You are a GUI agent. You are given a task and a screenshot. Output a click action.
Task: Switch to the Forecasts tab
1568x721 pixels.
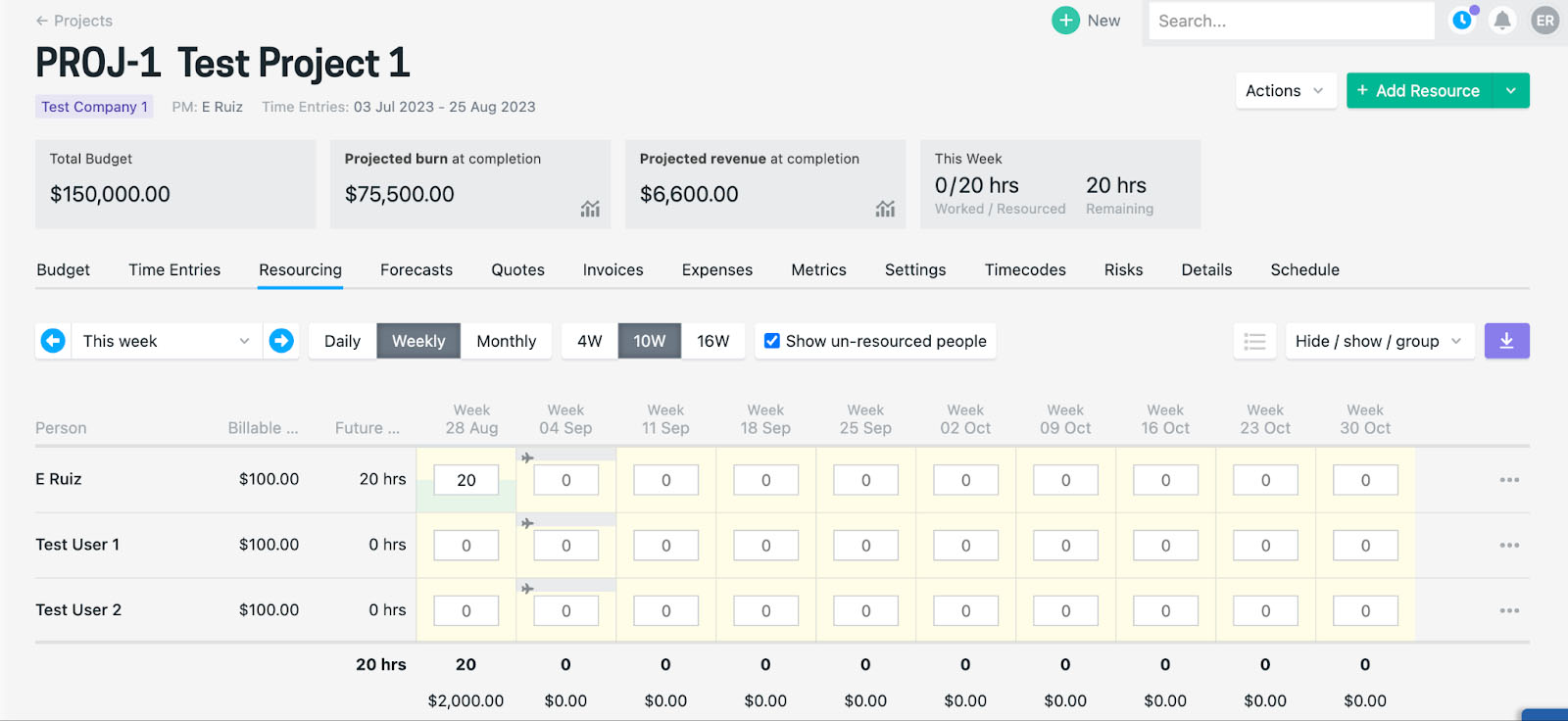(x=416, y=269)
